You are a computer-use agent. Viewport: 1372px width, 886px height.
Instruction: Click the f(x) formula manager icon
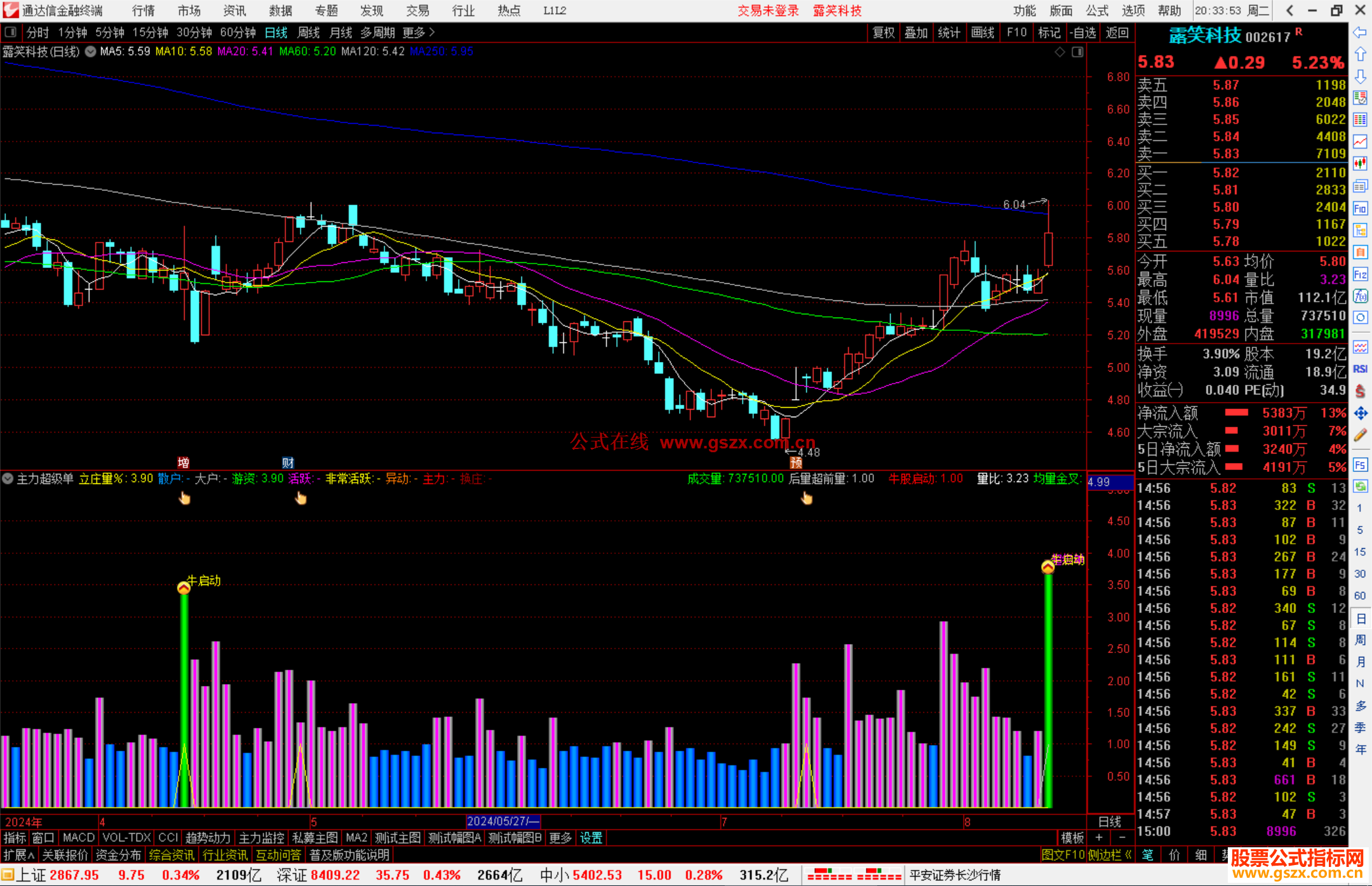click(1360, 296)
